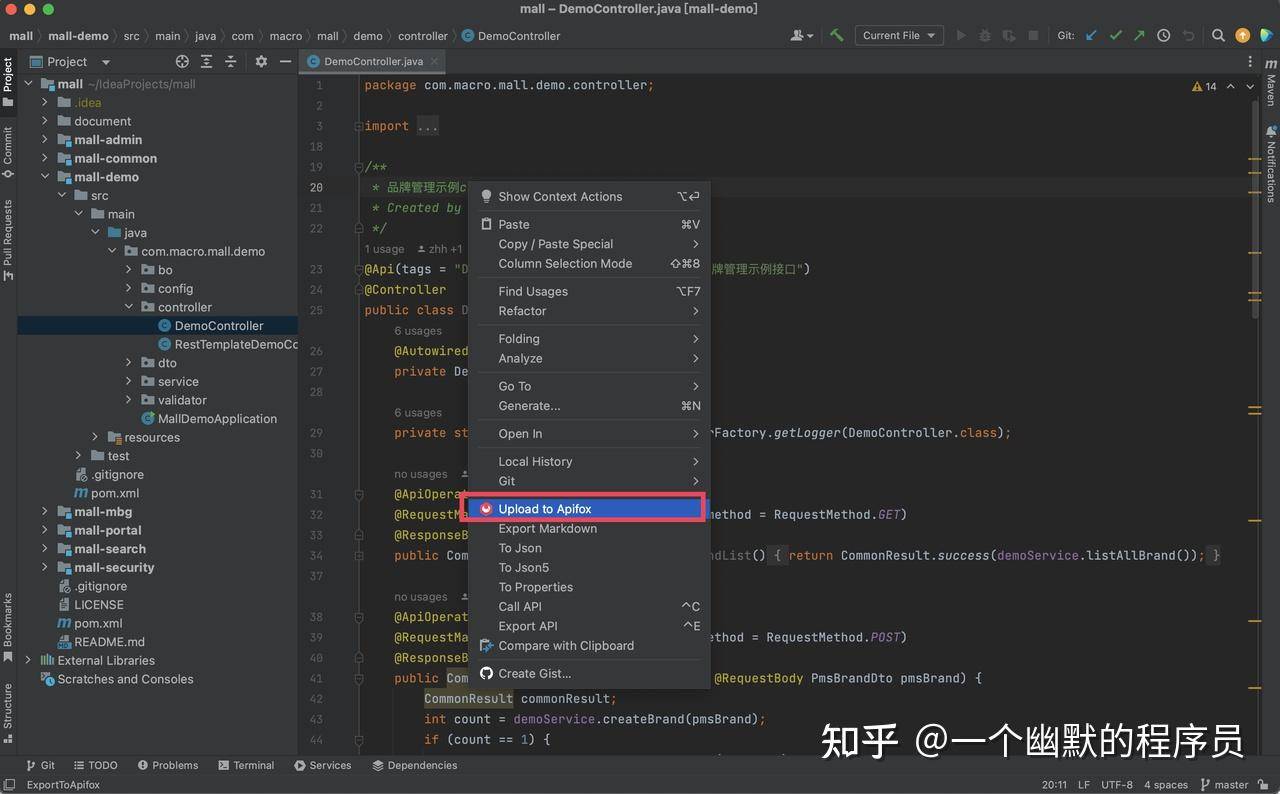Open the Bookmarks tool window
Screen dimensions: 1280x794
[x=8, y=627]
